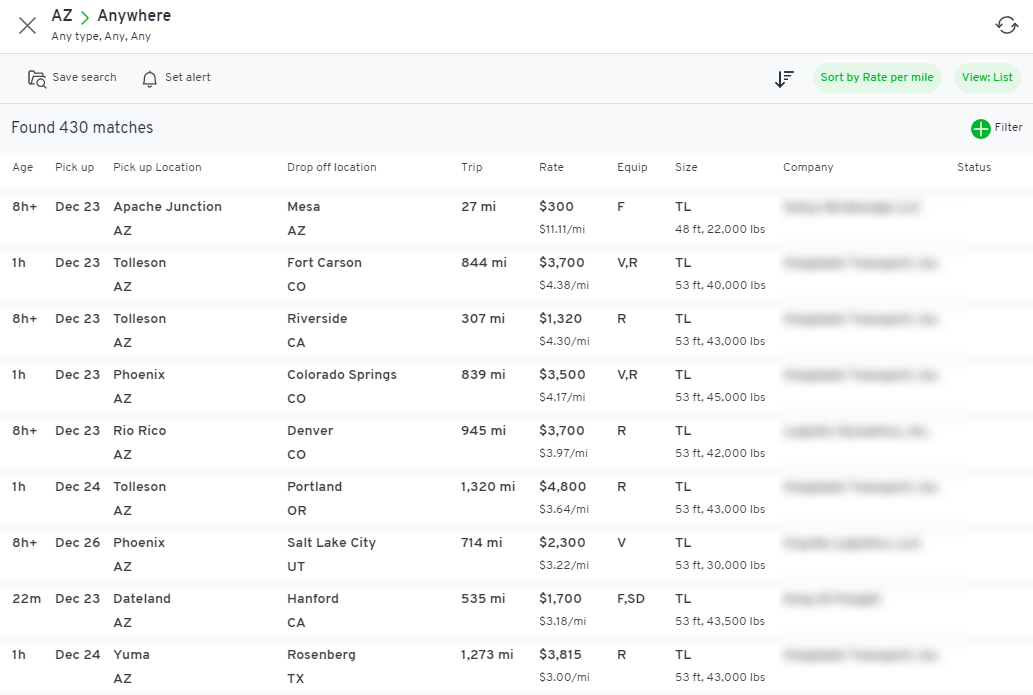Click the Age column header

coord(23,168)
